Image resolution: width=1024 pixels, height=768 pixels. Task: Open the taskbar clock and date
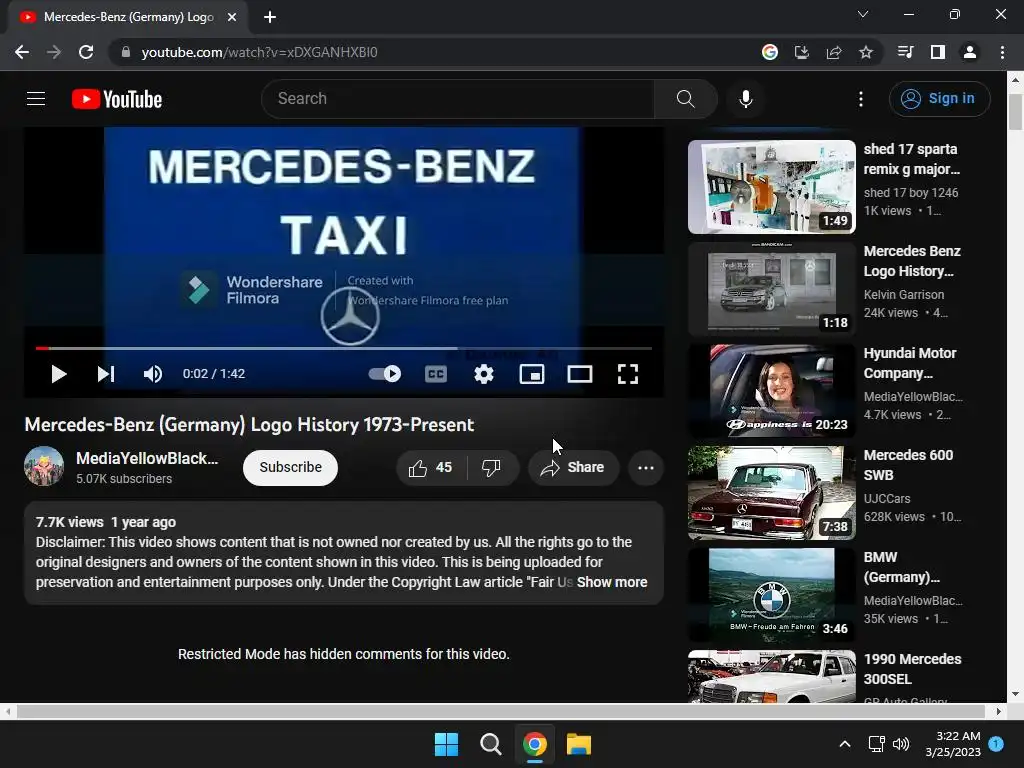pos(953,744)
